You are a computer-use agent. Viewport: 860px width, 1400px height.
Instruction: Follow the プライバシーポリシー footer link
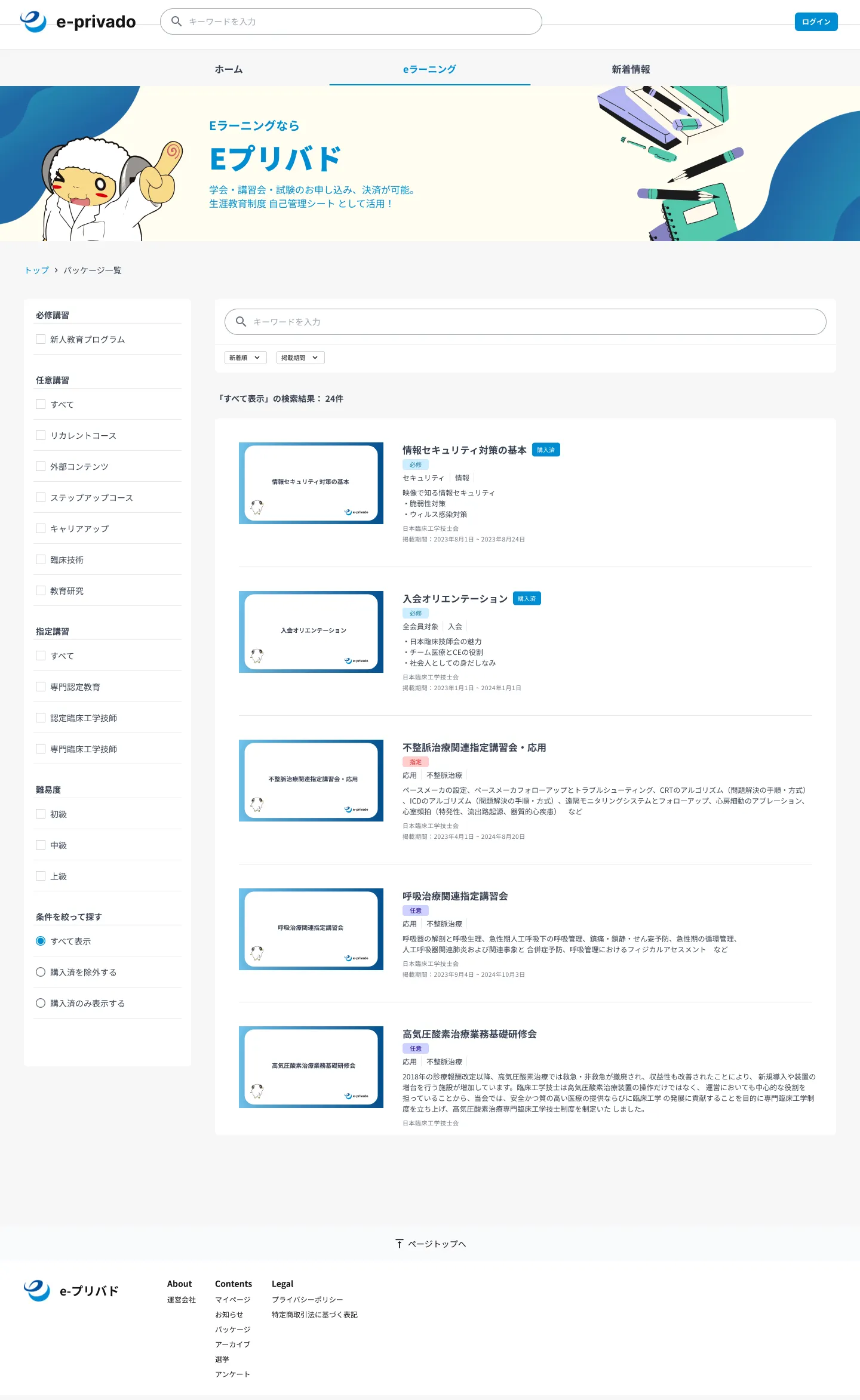[307, 1300]
